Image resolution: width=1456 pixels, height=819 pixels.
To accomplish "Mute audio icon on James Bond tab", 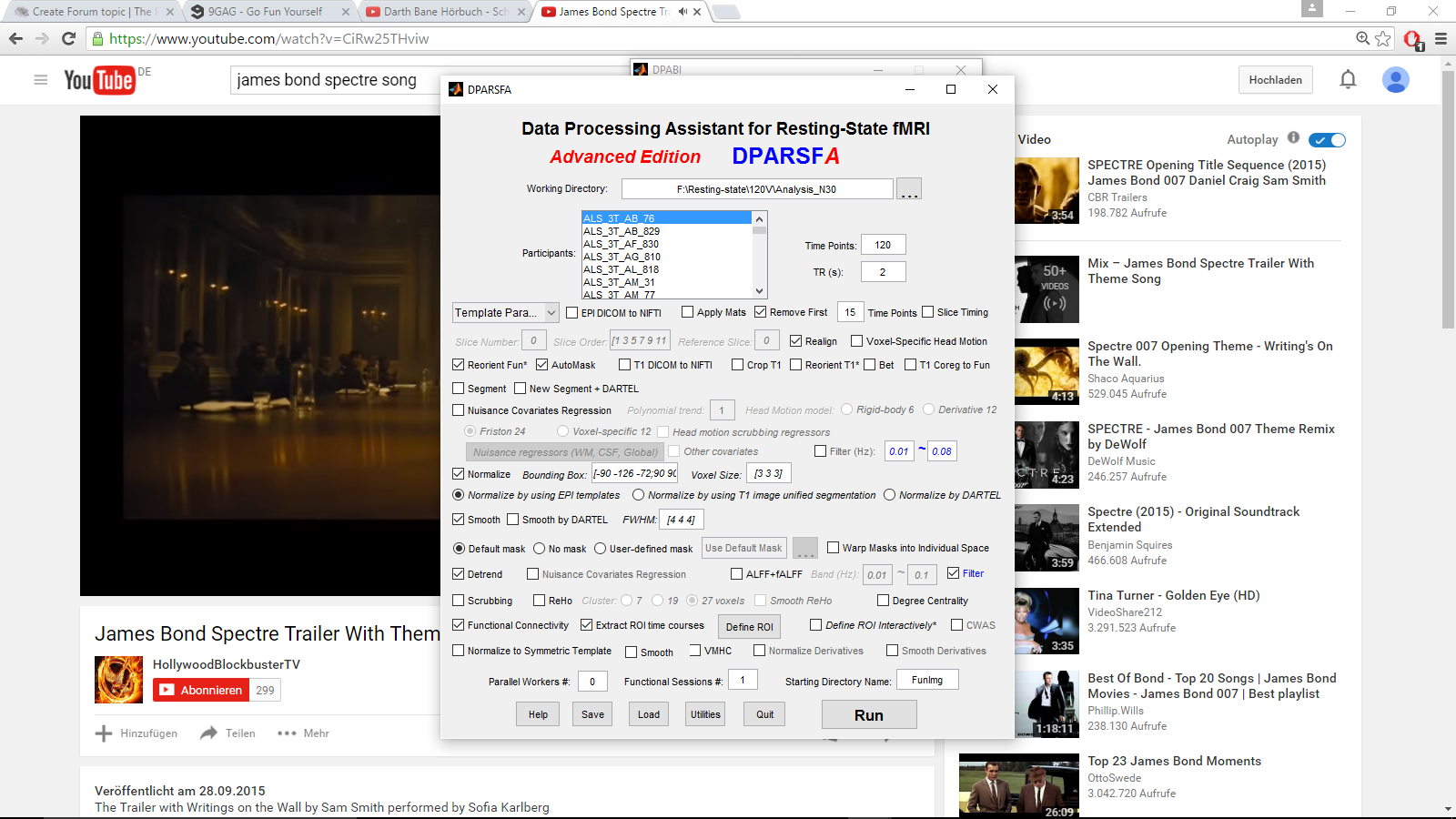I will [x=682, y=12].
